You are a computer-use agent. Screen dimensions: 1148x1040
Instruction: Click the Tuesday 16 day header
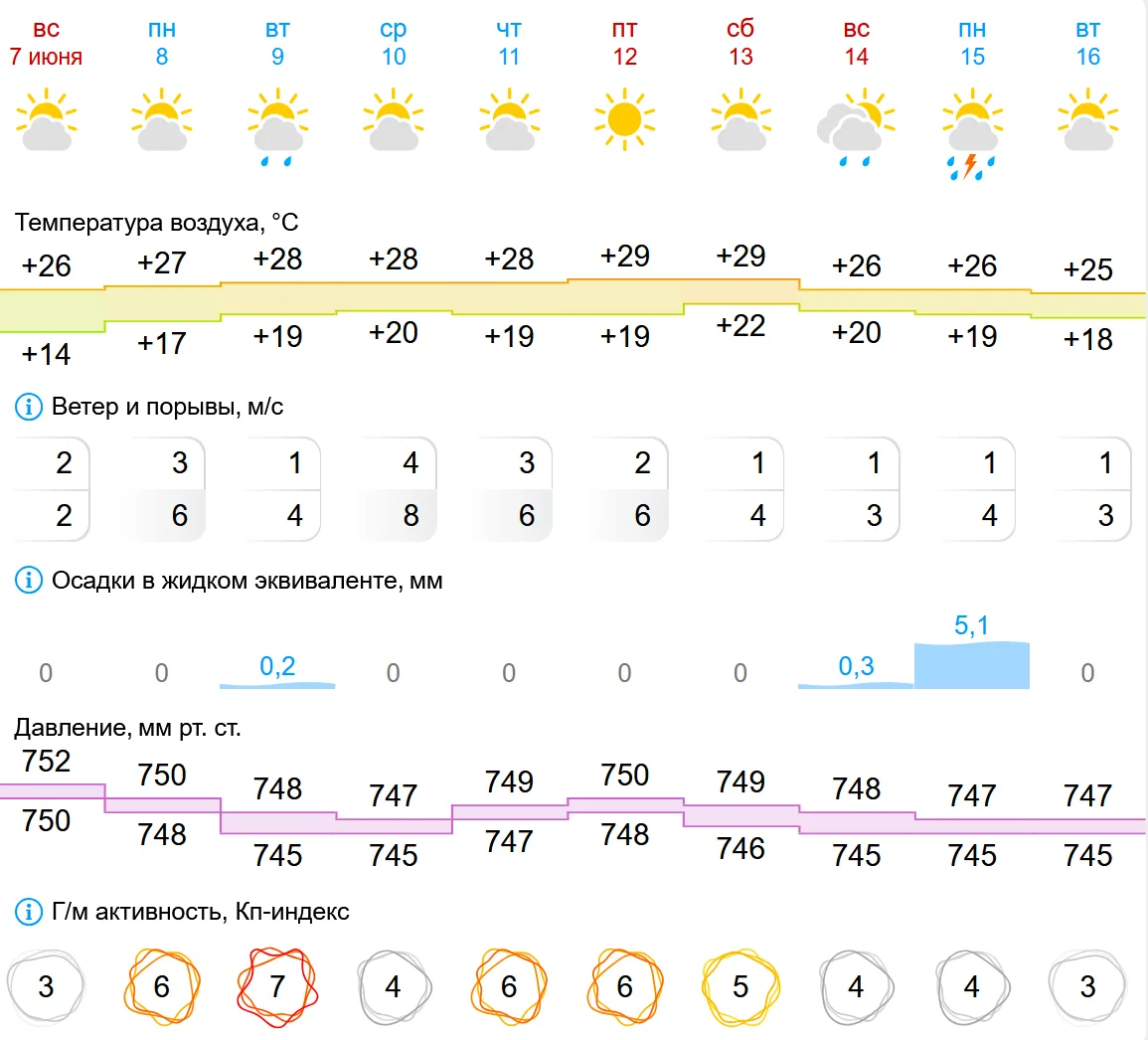(1088, 43)
